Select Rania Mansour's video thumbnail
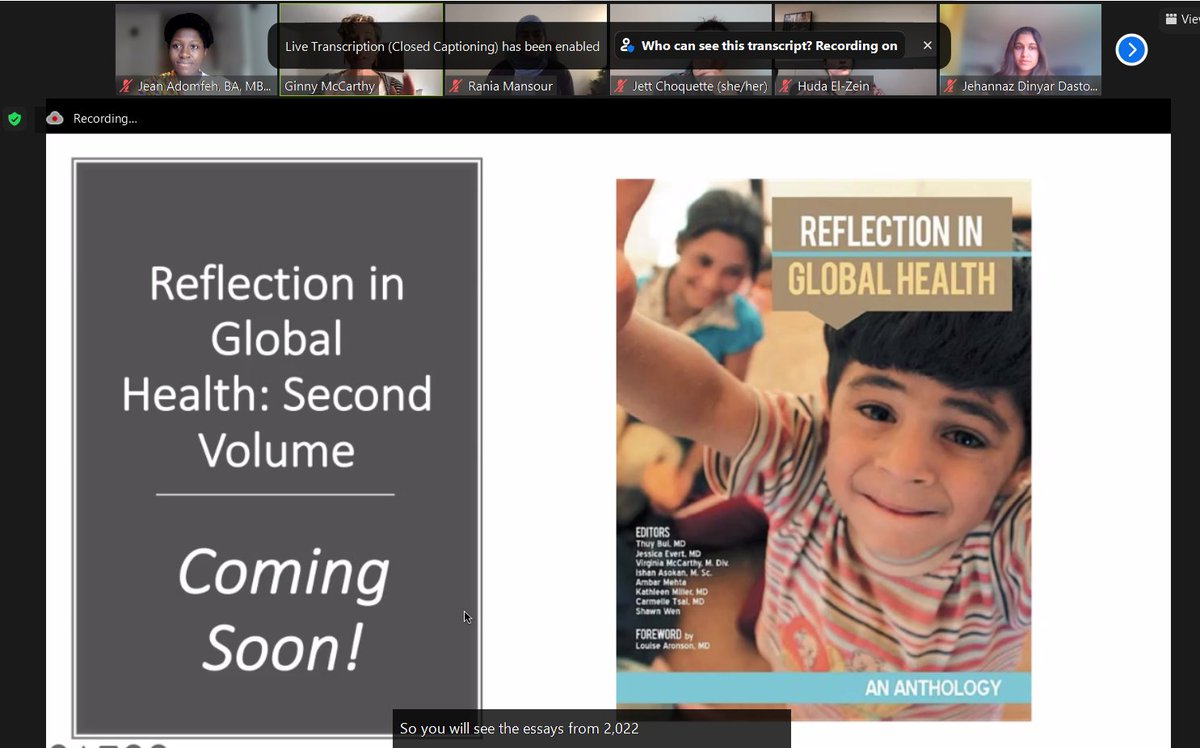 pyautogui.click(x=526, y=50)
